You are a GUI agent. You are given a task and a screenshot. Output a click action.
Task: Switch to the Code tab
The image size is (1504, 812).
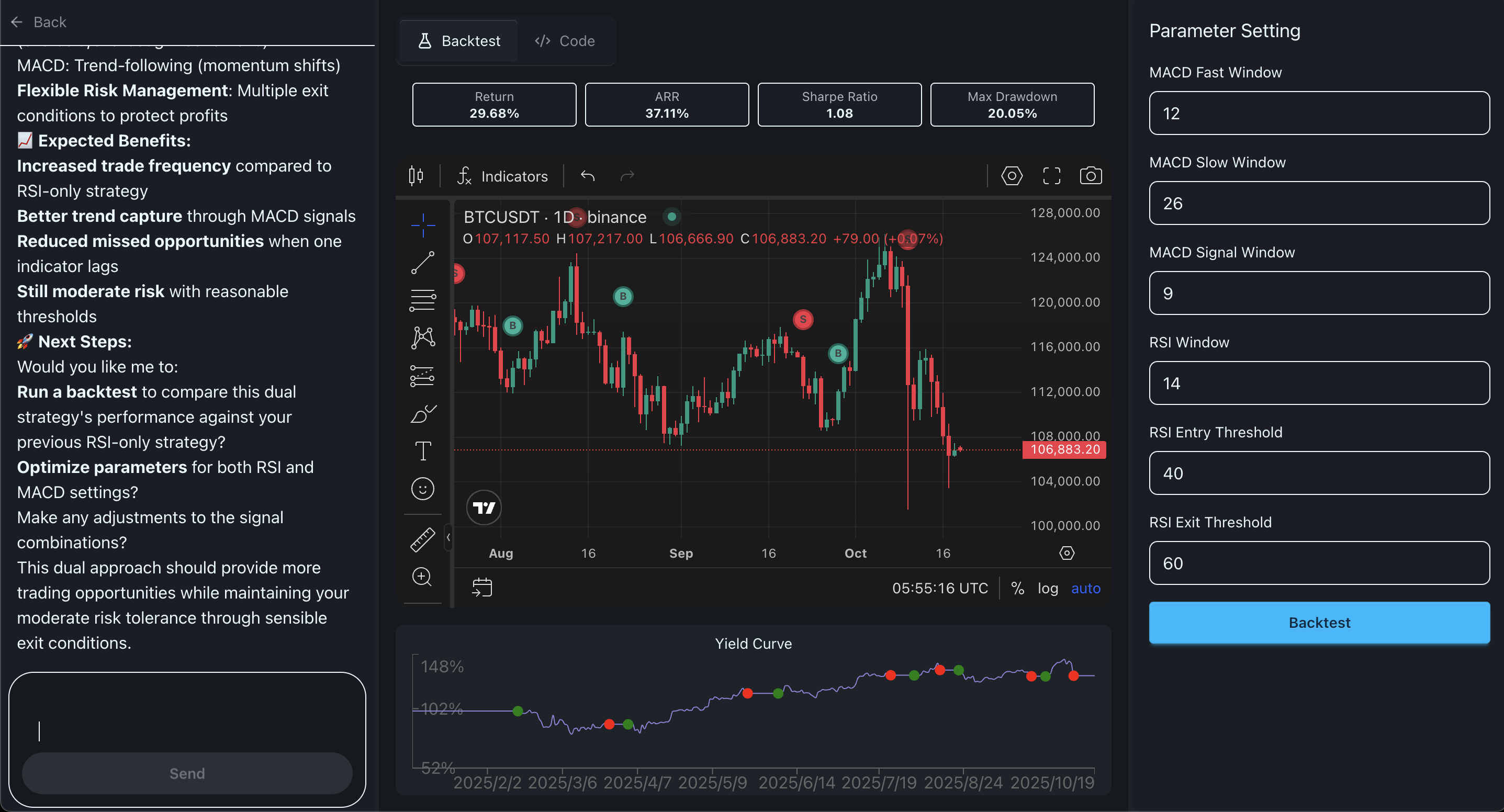564,40
